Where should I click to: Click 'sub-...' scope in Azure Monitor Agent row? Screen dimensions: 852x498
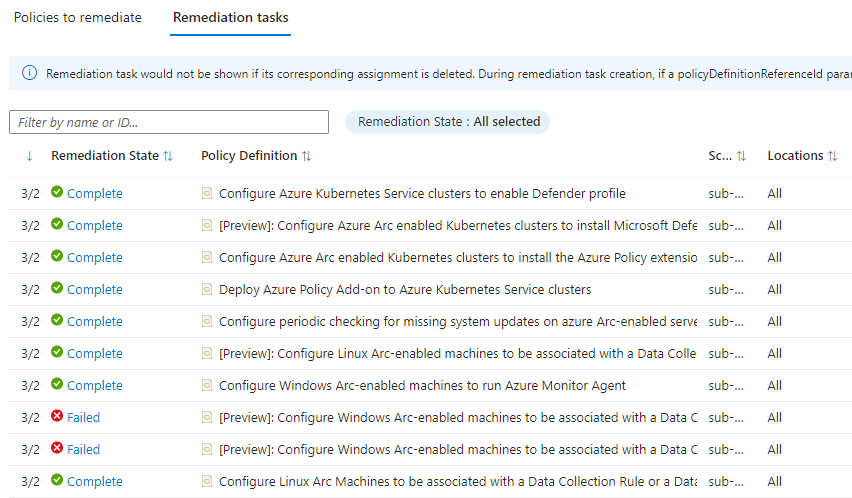tap(726, 386)
